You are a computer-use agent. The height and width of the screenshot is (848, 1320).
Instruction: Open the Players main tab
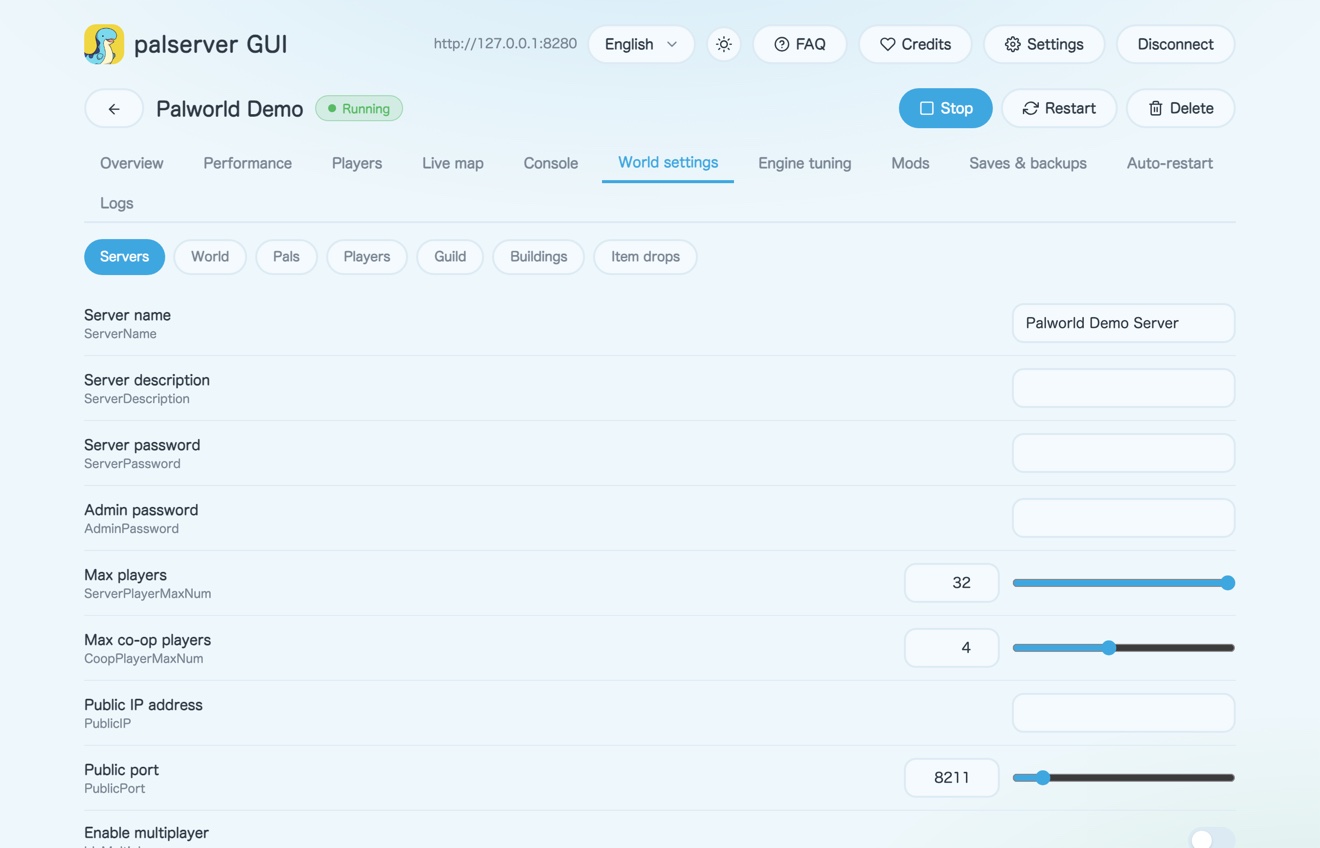[357, 163]
